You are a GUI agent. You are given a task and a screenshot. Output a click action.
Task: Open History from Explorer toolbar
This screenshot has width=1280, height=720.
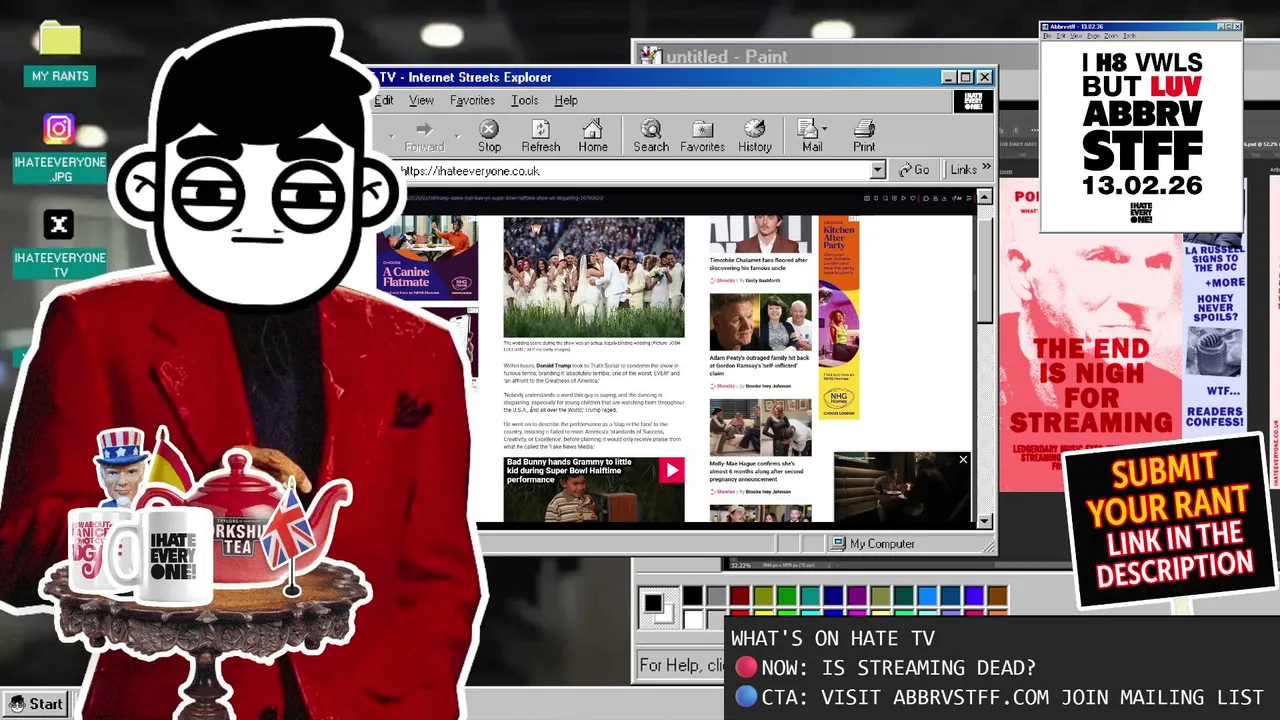[755, 136]
